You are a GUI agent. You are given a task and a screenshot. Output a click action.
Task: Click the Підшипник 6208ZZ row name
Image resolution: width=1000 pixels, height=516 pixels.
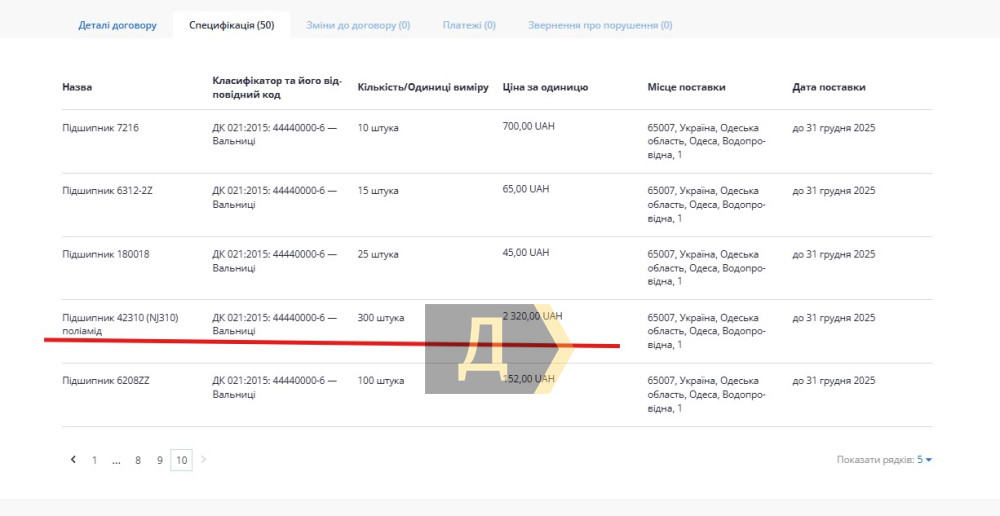pyautogui.click(x=106, y=381)
